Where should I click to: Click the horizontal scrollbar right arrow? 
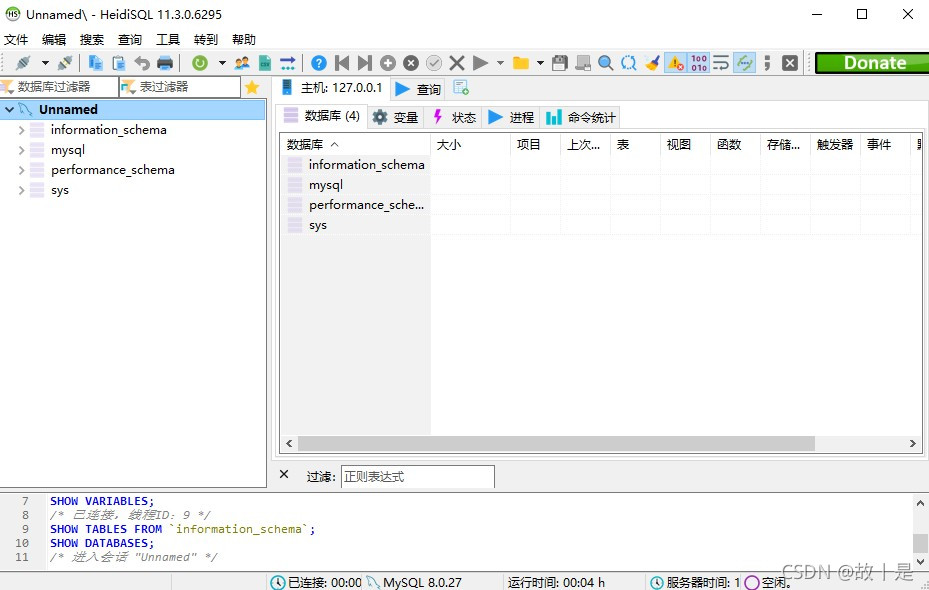[912, 444]
